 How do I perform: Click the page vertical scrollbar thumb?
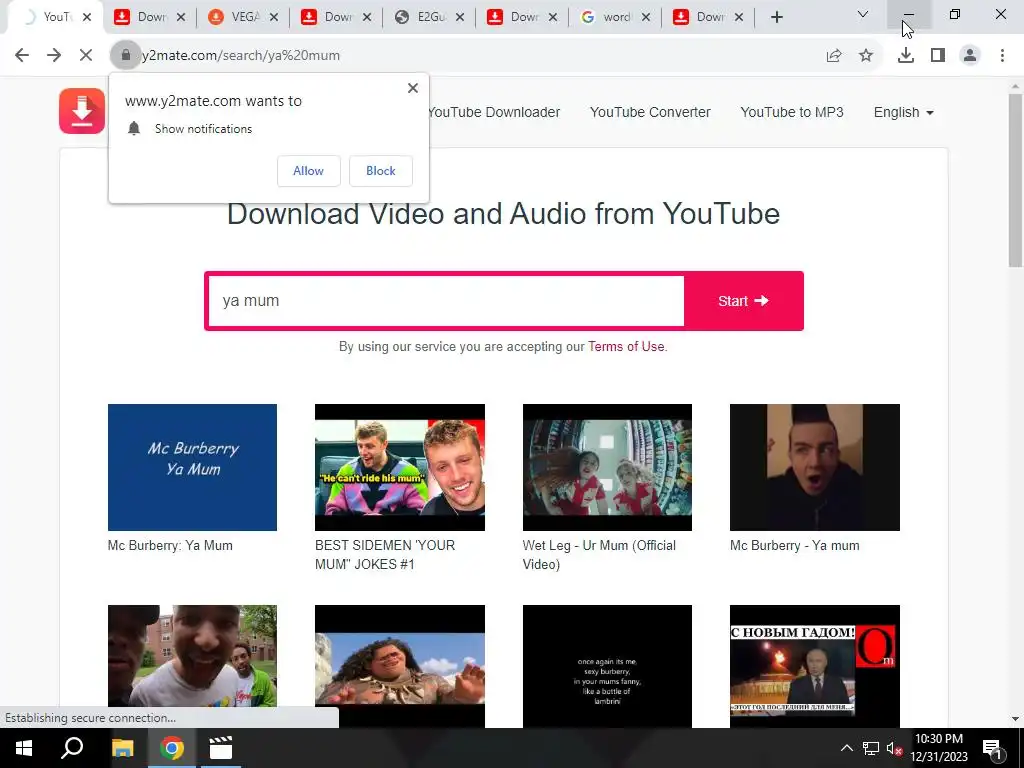pyautogui.click(x=1015, y=180)
